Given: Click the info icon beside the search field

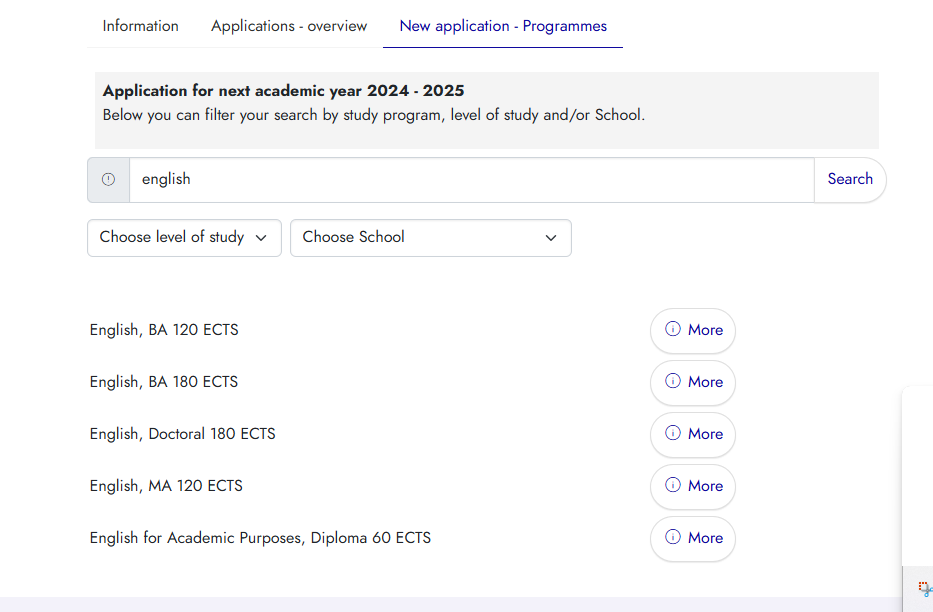Looking at the screenshot, I should pyautogui.click(x=108, y=180).
